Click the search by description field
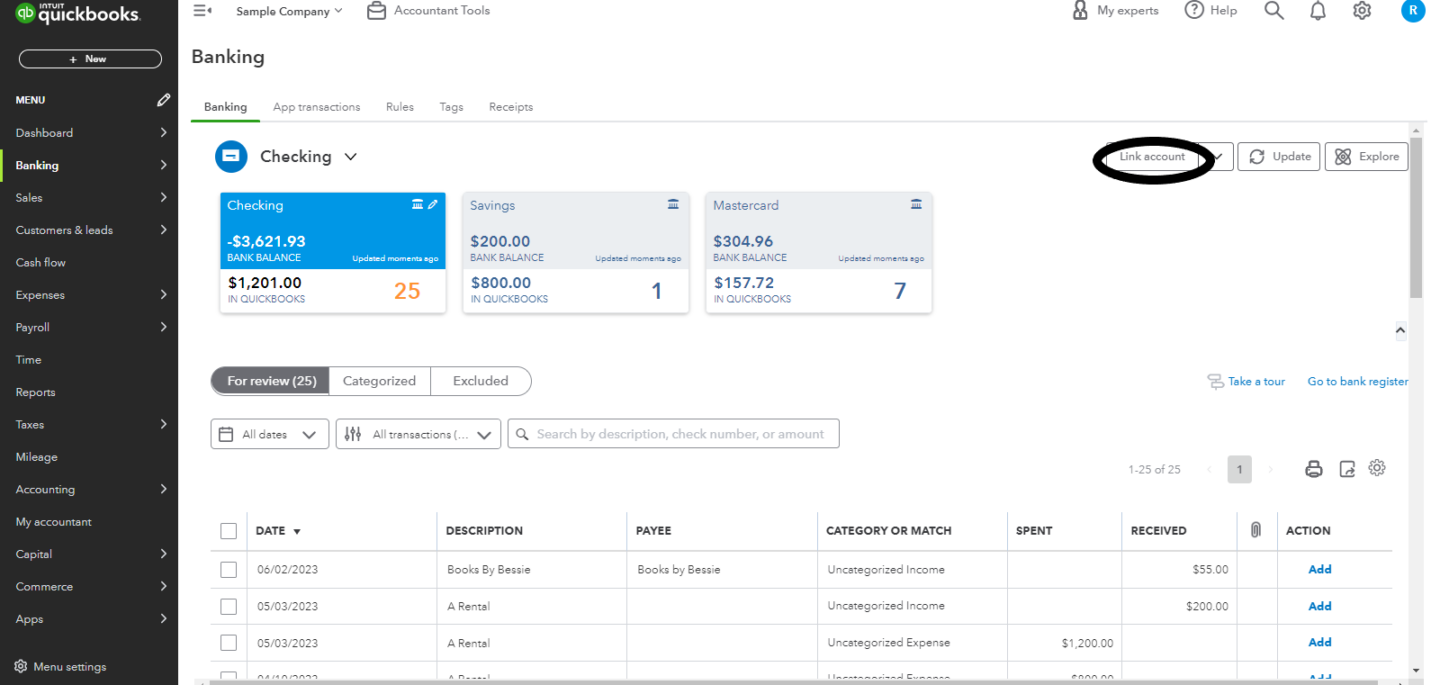This screenshot has width=1440, height=685. coord(674,434)
